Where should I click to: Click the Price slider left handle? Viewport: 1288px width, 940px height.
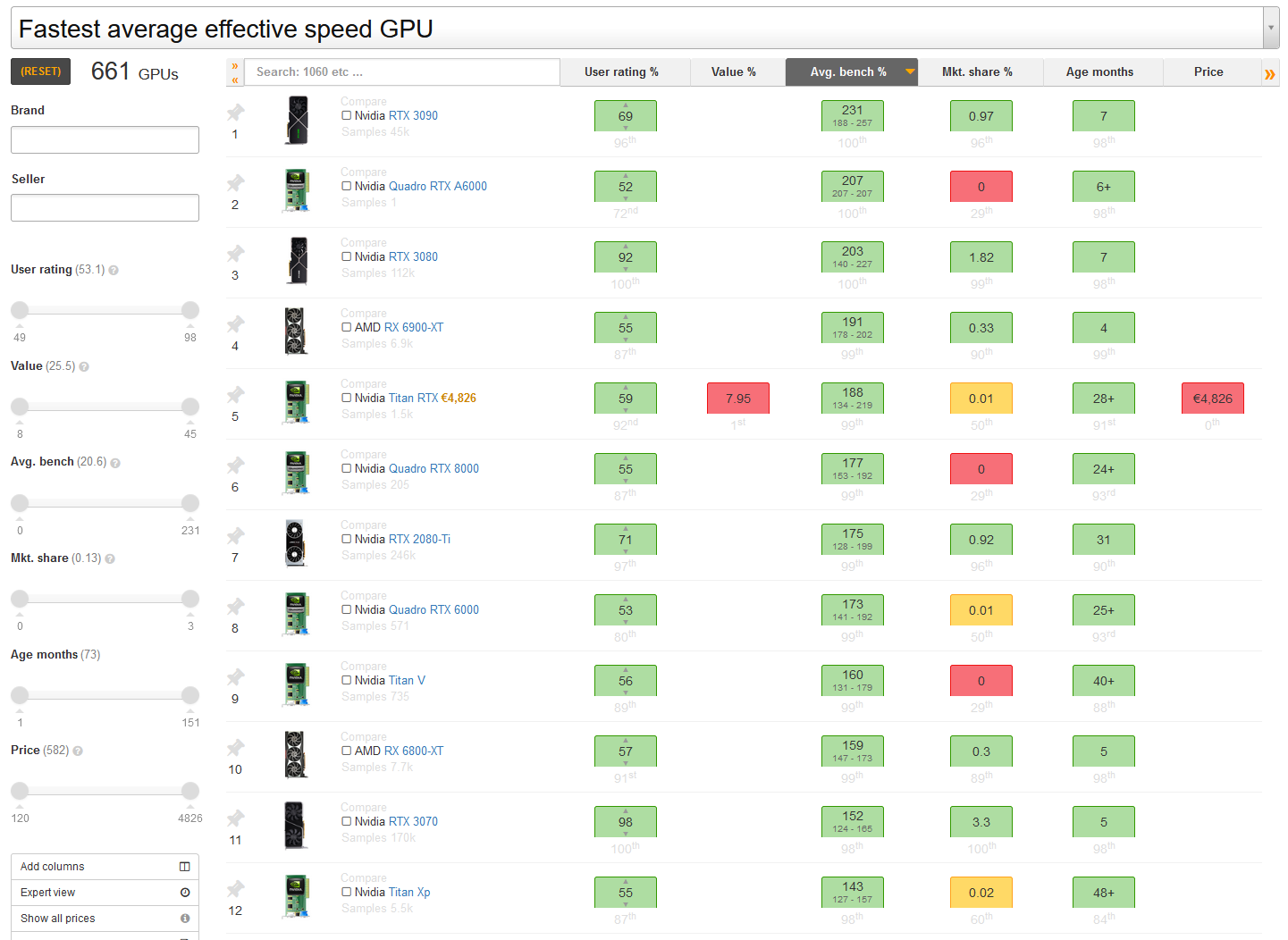20,791
